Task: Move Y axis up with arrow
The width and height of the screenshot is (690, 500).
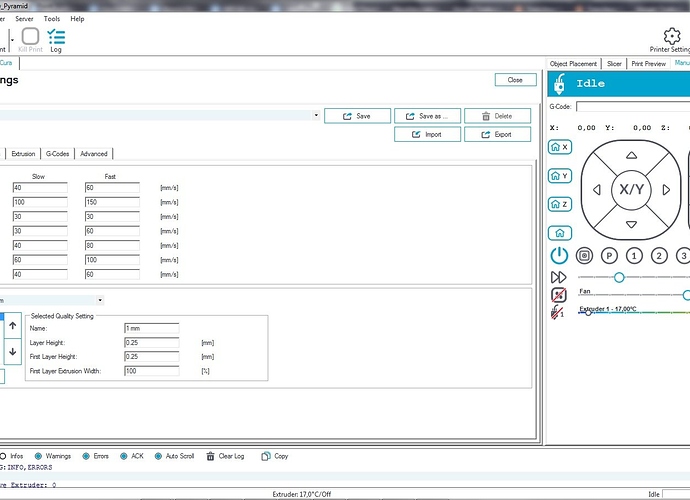Action: click(x=631, y=155)
